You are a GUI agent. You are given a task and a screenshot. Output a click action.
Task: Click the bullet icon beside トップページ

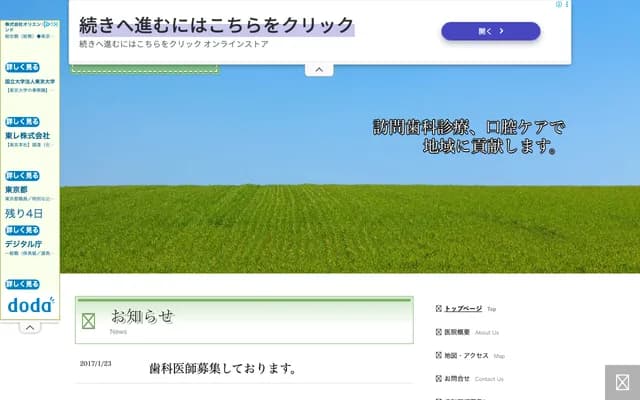[439, 308]
